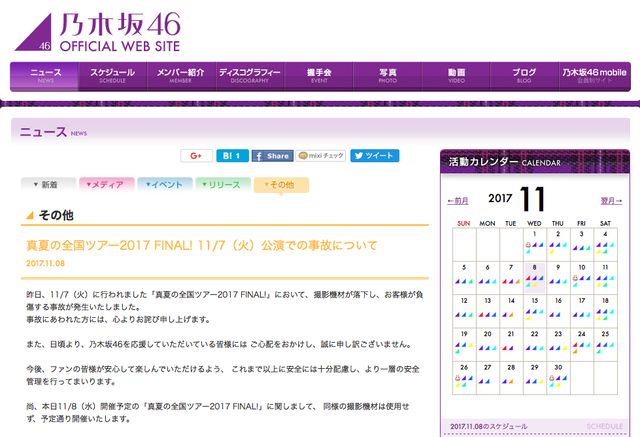Click the Hatena bookmark B! button

[x=232, y=155]
